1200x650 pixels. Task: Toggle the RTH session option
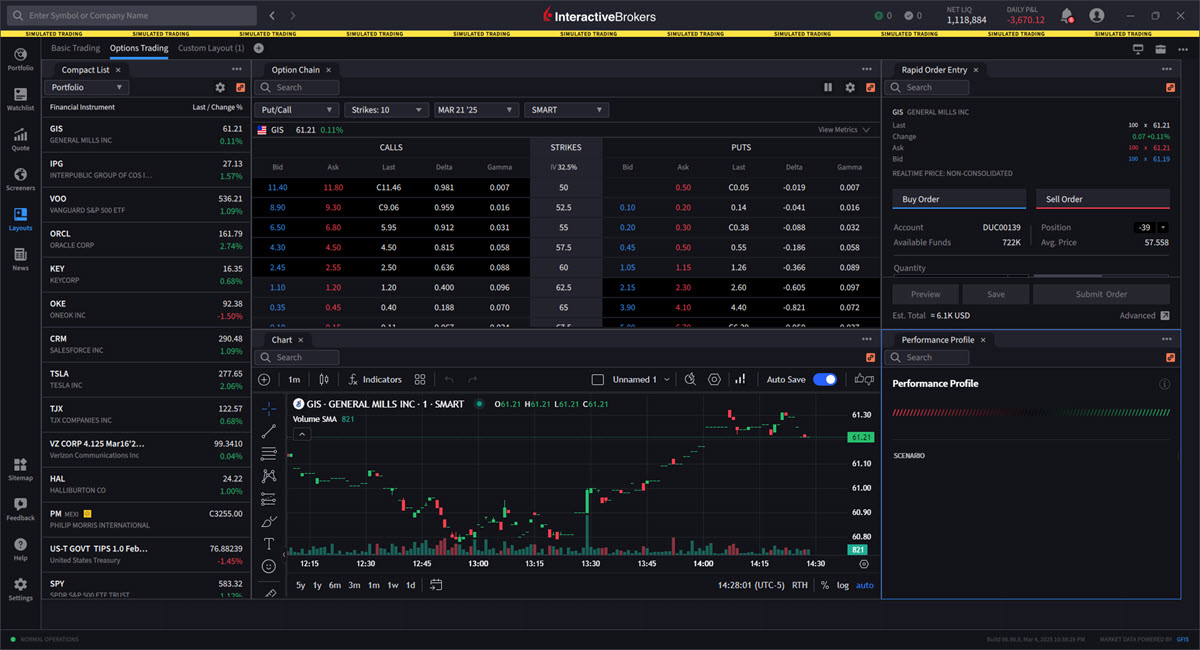point(800,585)
